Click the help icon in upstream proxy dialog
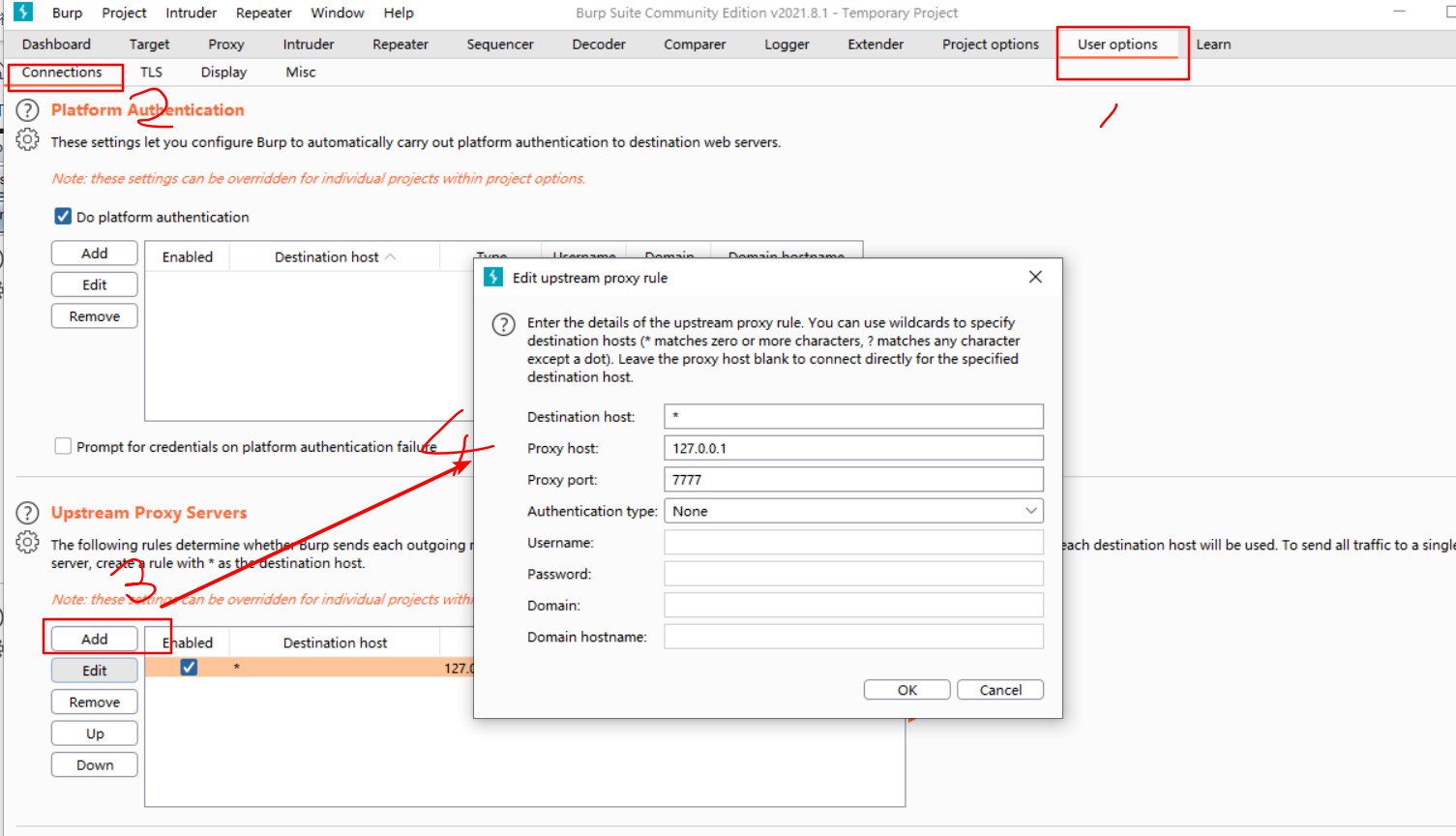This screenshot has width=1456, height=836. pyautogui.click(x=504, y=324)
